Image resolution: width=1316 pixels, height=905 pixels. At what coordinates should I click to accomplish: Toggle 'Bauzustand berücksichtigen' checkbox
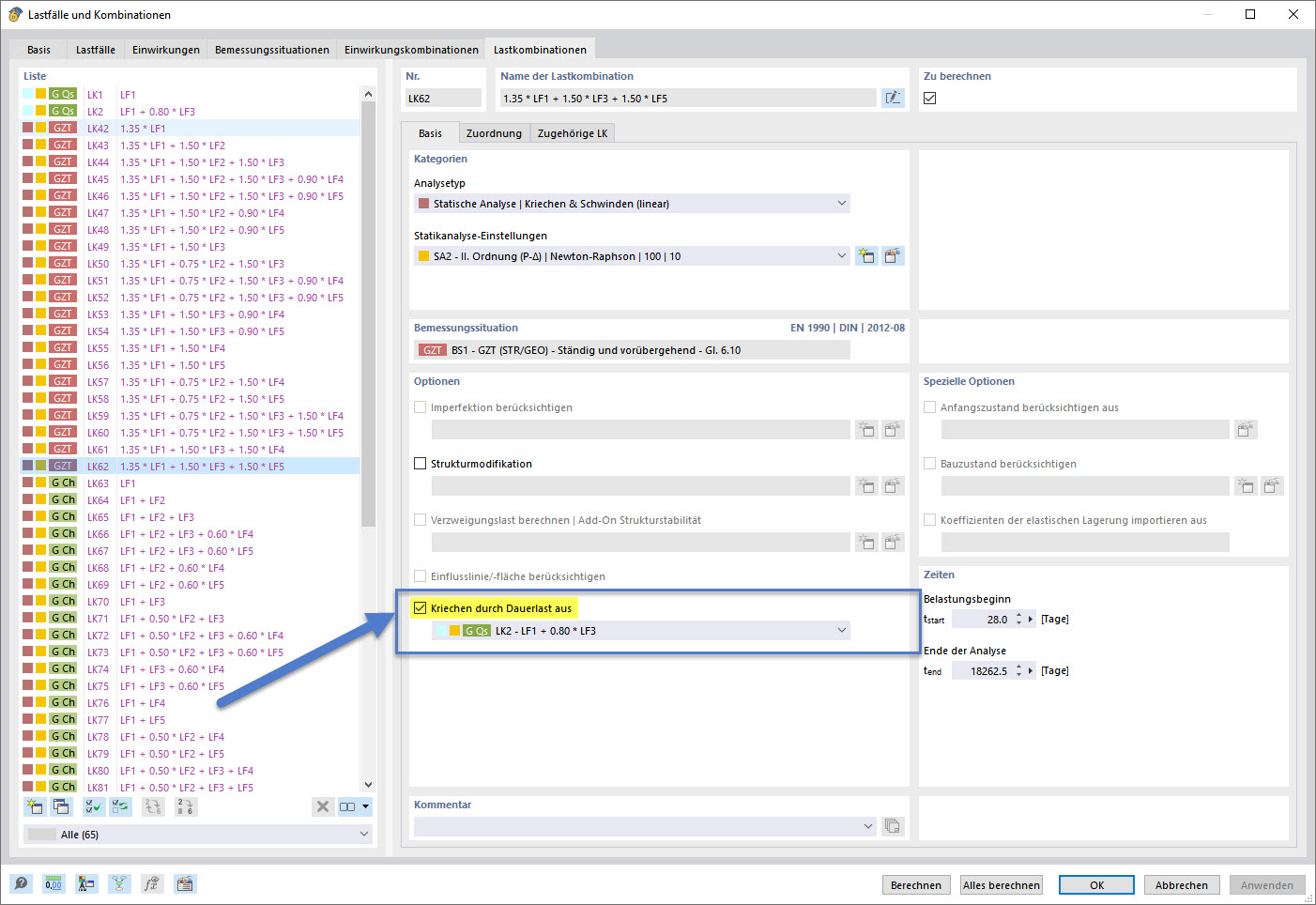(930, 464)
